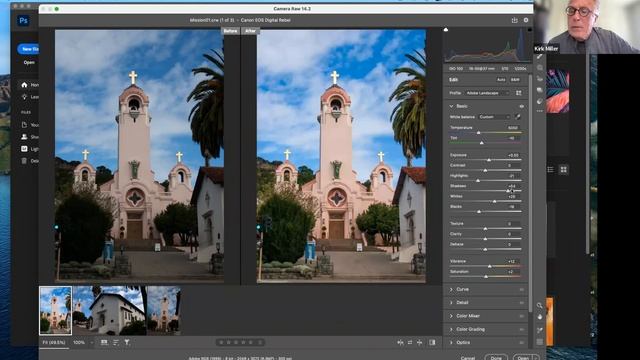Toggle Detail panel visibility eye
The image size is (640, 360).
[522, 303]
